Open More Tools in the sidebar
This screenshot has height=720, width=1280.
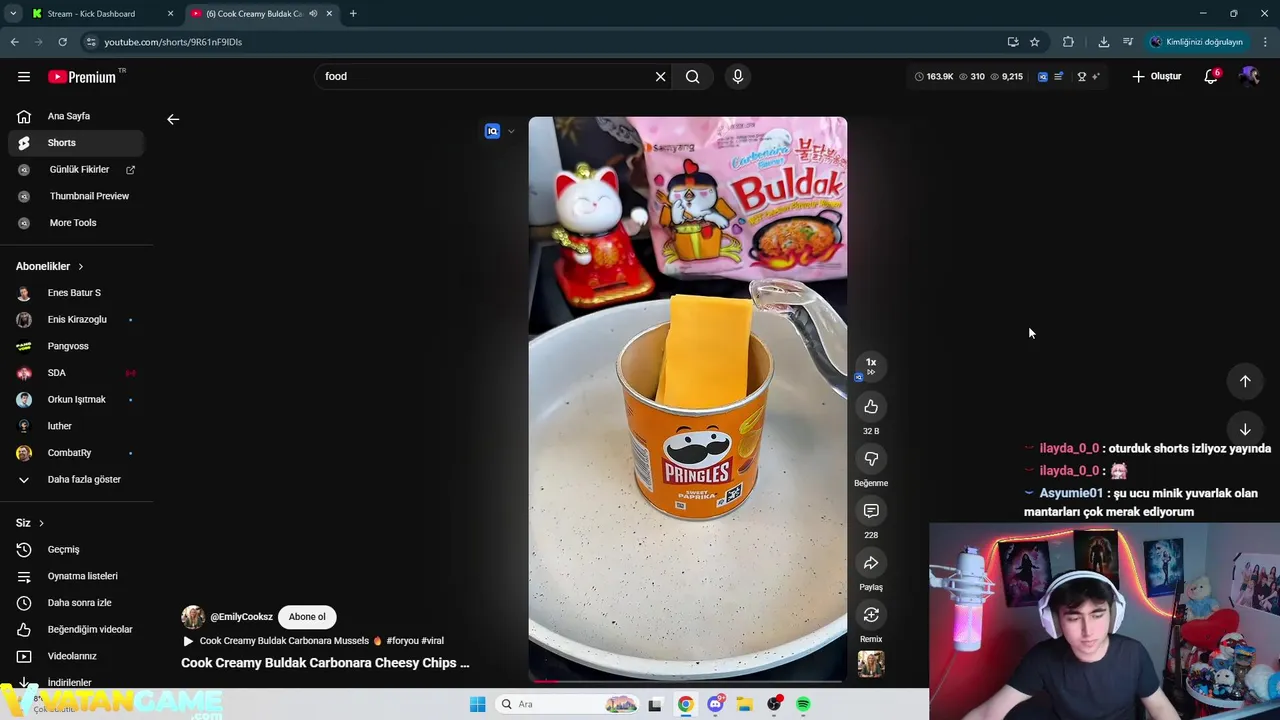pos(76,223)
